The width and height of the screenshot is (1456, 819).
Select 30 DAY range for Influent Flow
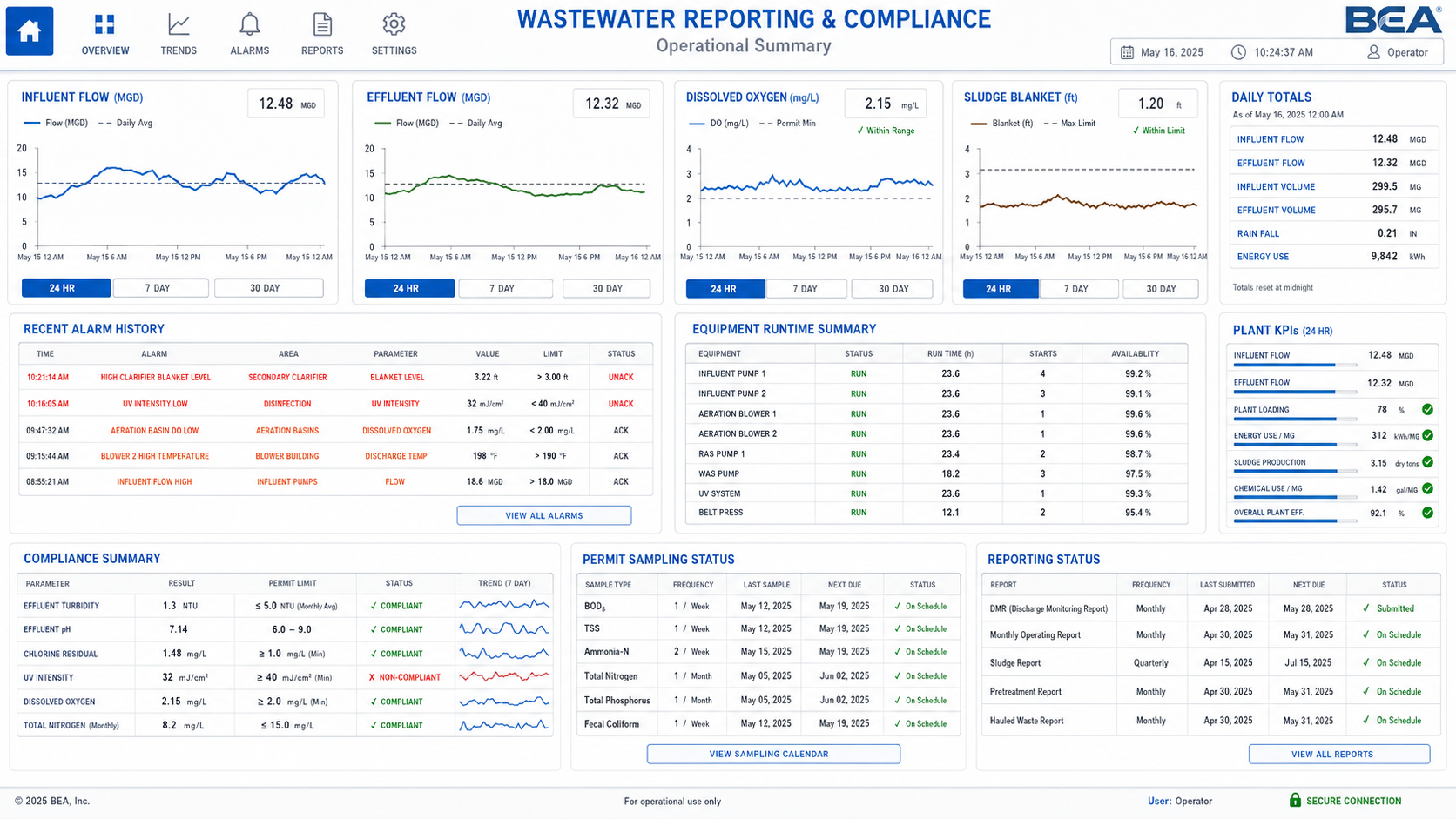(268, 288)
